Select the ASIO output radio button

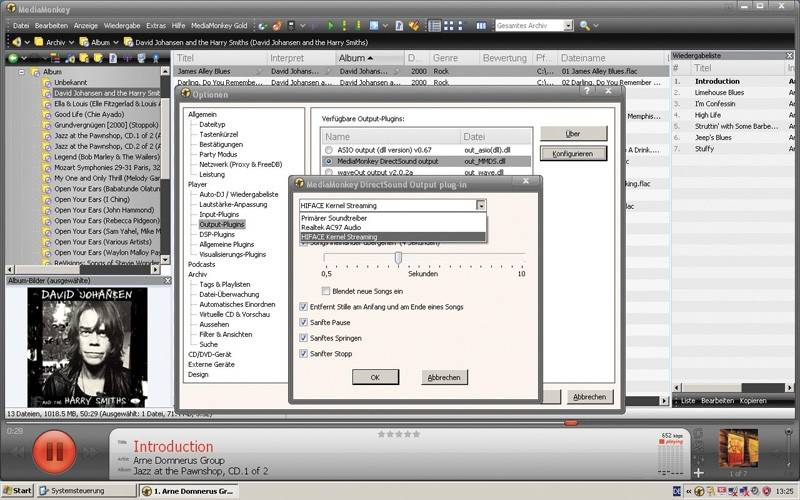coord(329,150)
